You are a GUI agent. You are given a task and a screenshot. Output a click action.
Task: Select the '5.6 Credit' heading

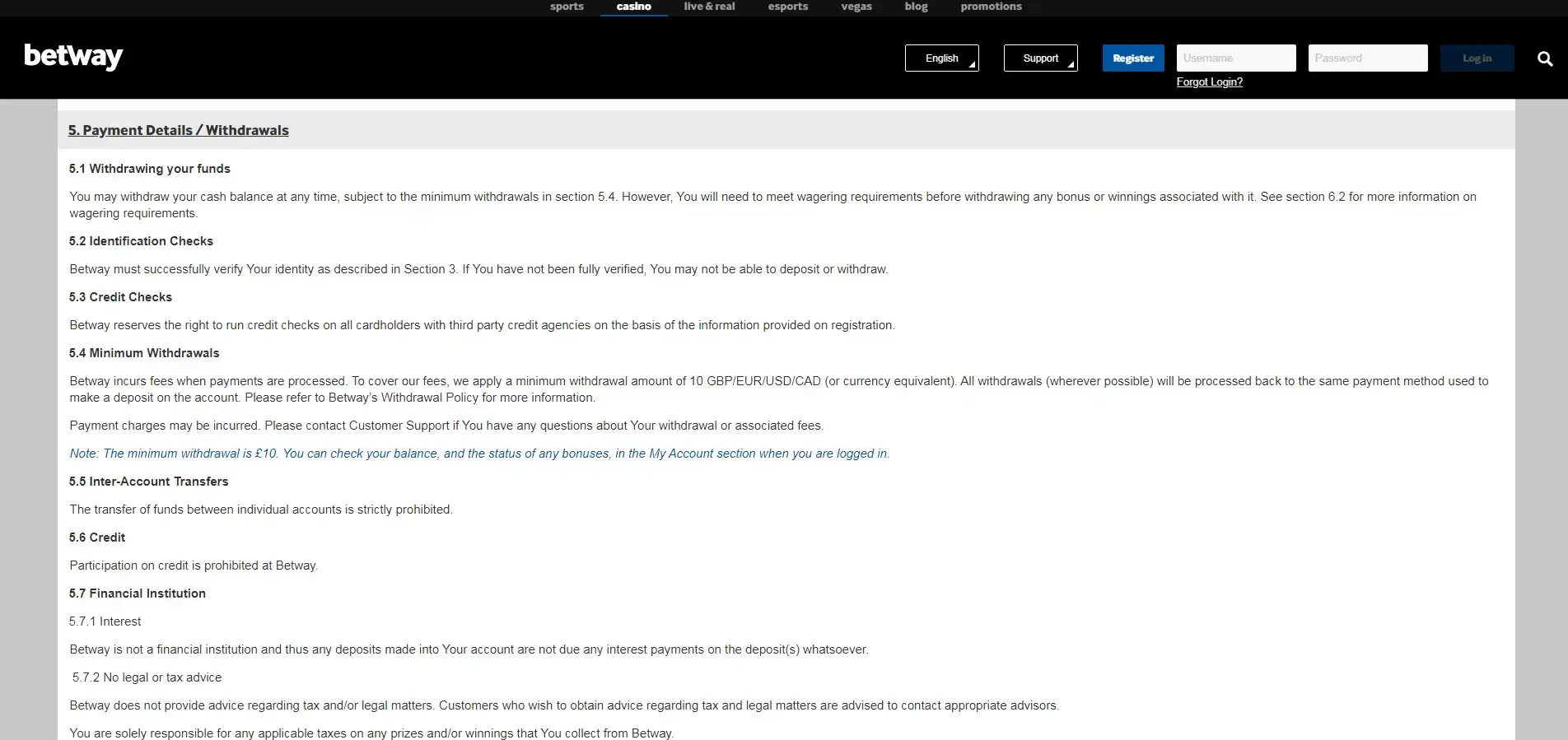coord(97,538)
